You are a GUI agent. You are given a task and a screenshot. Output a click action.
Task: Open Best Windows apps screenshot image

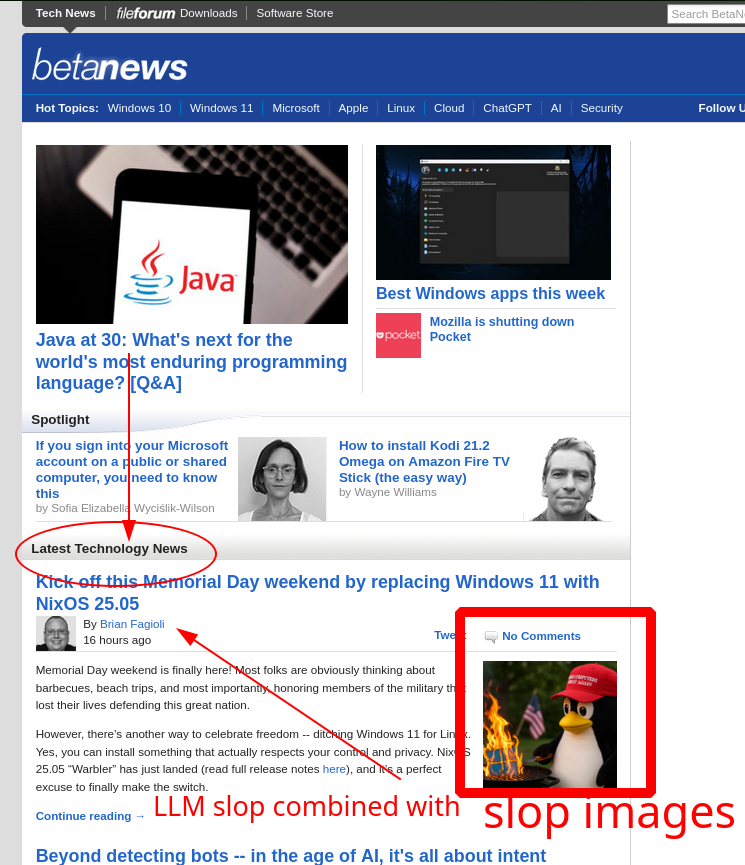[x=493, y=212]
